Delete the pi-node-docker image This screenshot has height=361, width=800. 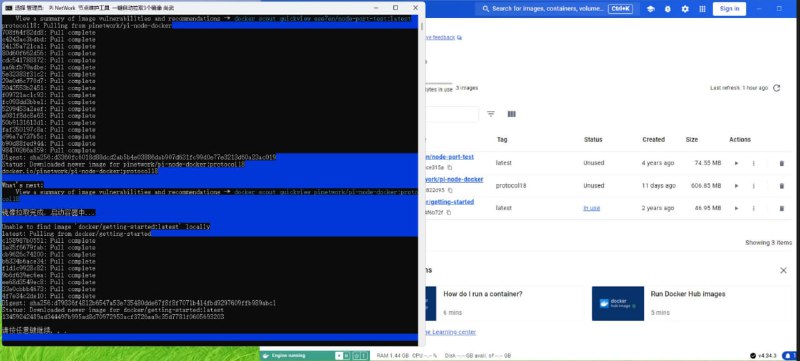[782, 186]
